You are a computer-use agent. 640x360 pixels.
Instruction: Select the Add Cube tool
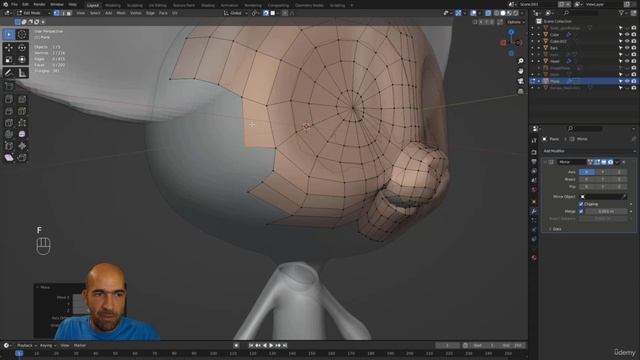9,86
